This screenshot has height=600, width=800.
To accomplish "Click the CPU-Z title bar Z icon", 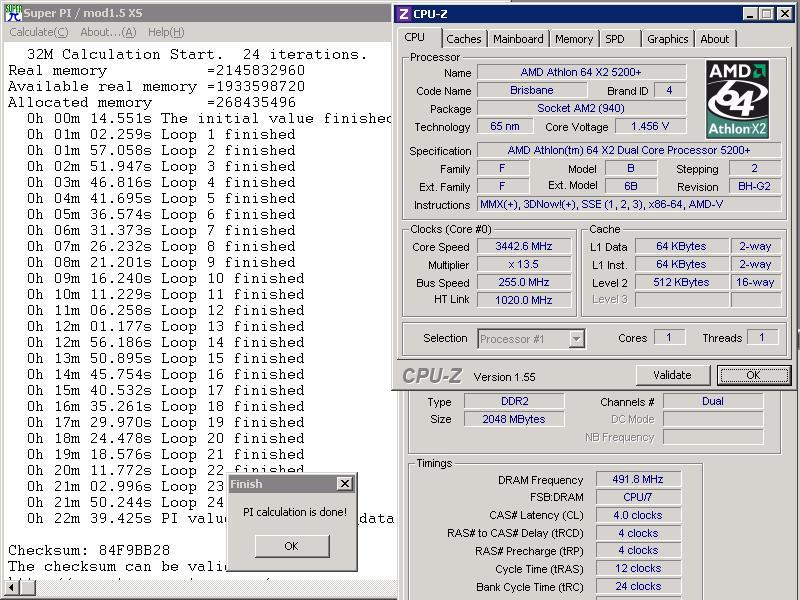I will [403, 14].
